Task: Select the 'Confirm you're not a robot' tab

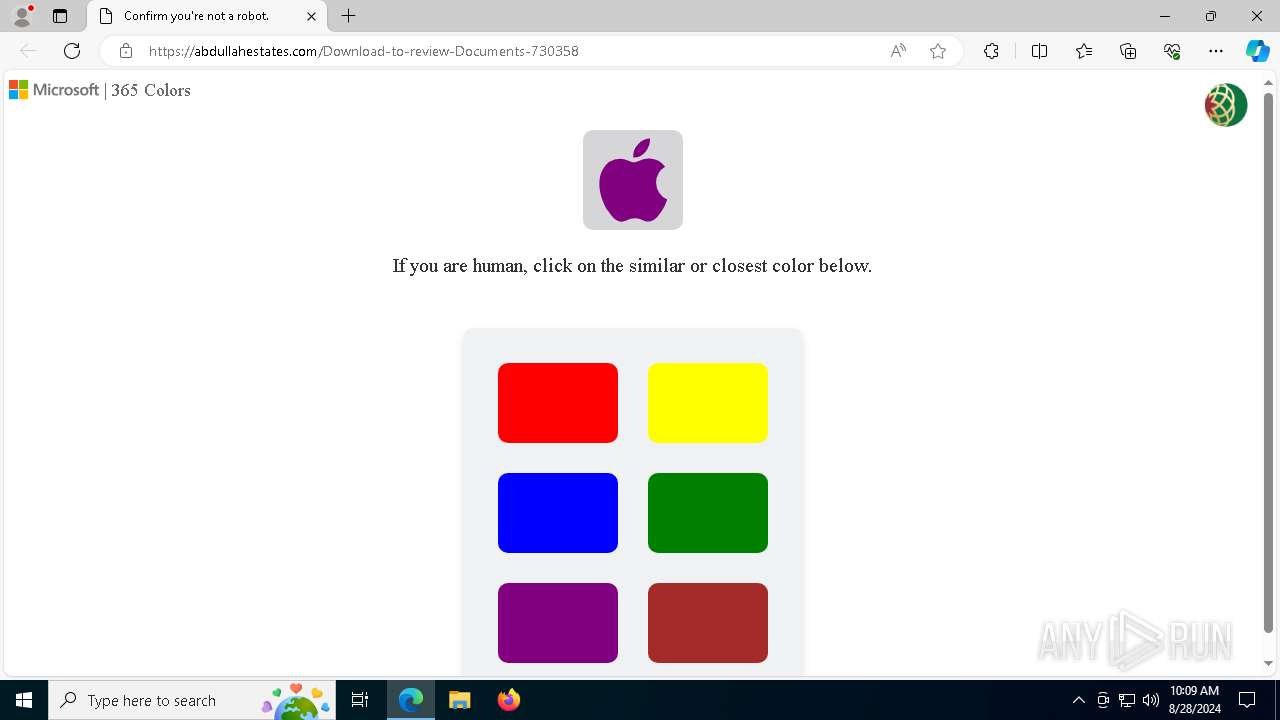Action: [207, 16]
